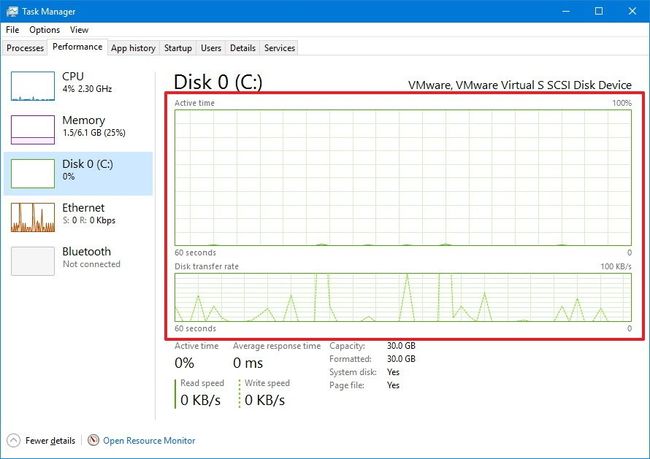This screenshot has height=459, width=650.
Task: Open Resource Monitor link
Action: (x=149, y=440)
